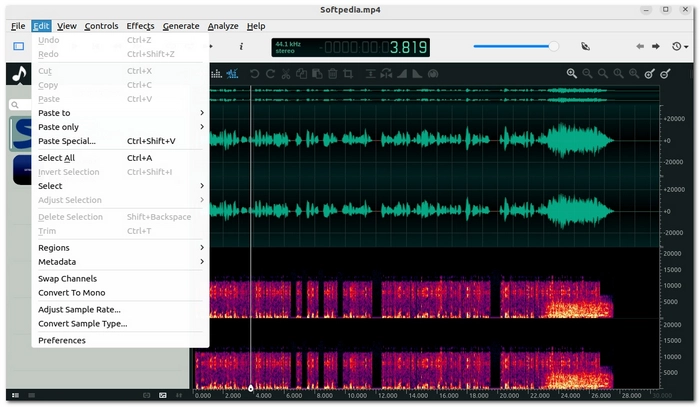Click the first vertical zoom icon

click(x=650, y=74)
